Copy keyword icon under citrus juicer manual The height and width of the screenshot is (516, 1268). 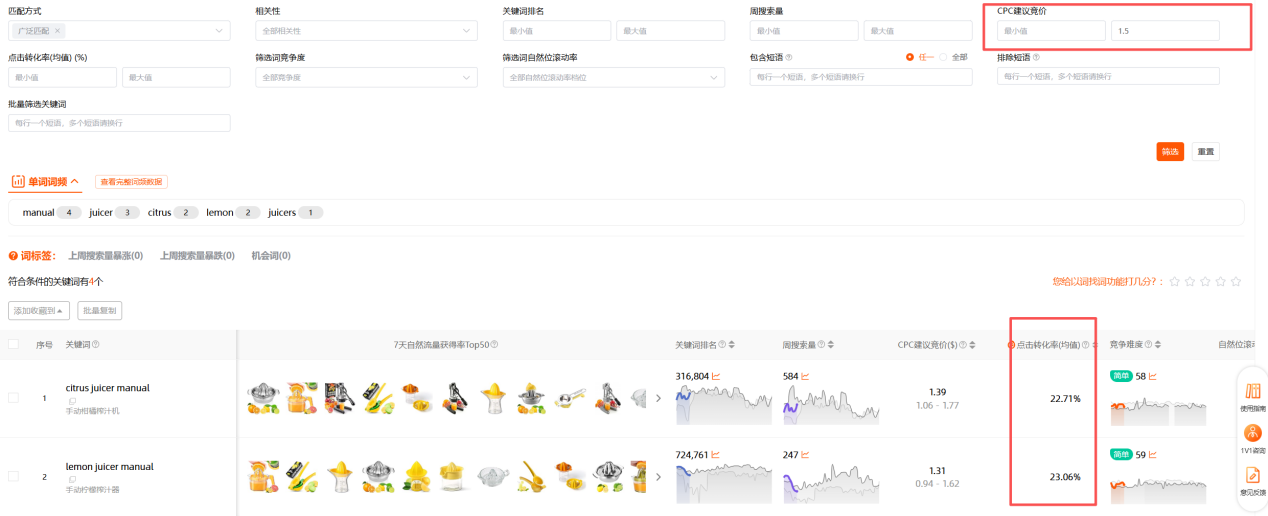pyautogui.click(x=72, y=401)
